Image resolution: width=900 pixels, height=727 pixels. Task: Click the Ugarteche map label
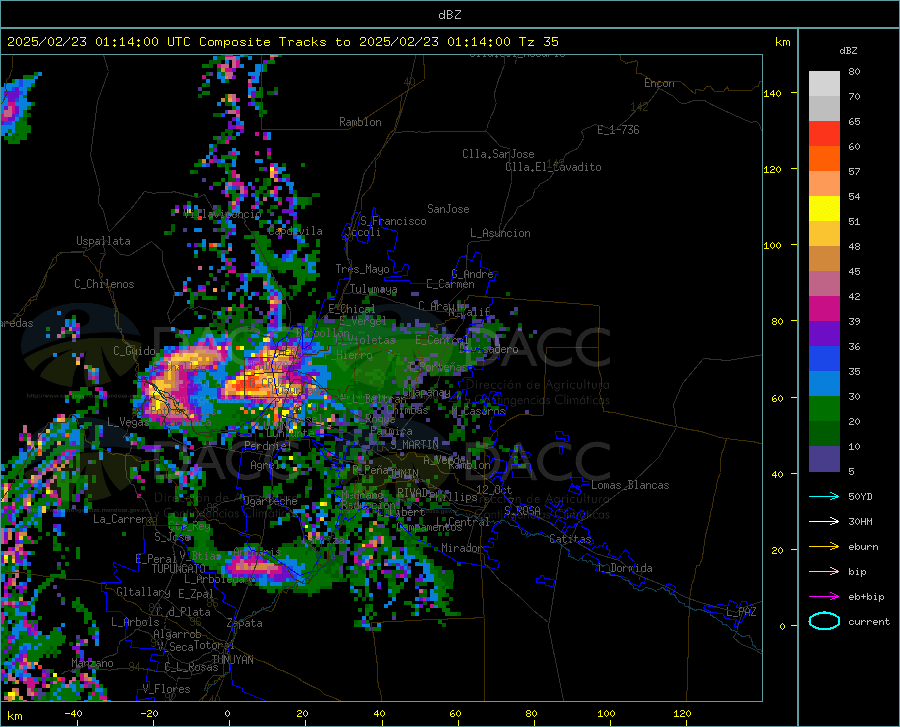tap(270, 501)
